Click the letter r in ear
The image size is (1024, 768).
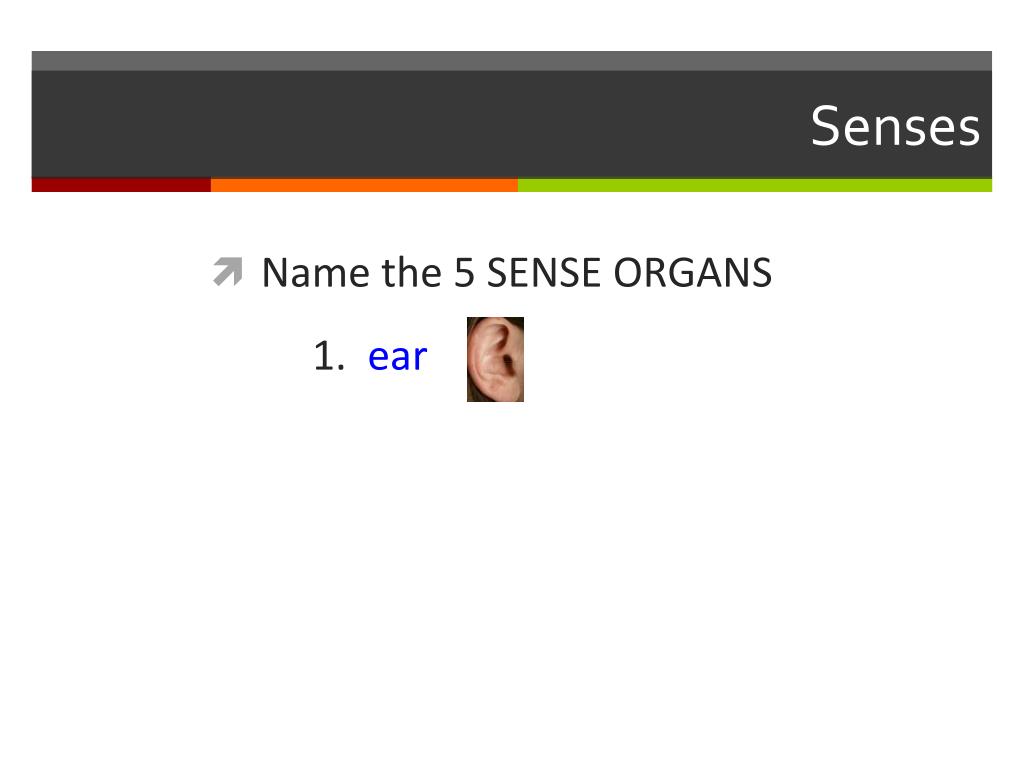[x=419, y=359]
